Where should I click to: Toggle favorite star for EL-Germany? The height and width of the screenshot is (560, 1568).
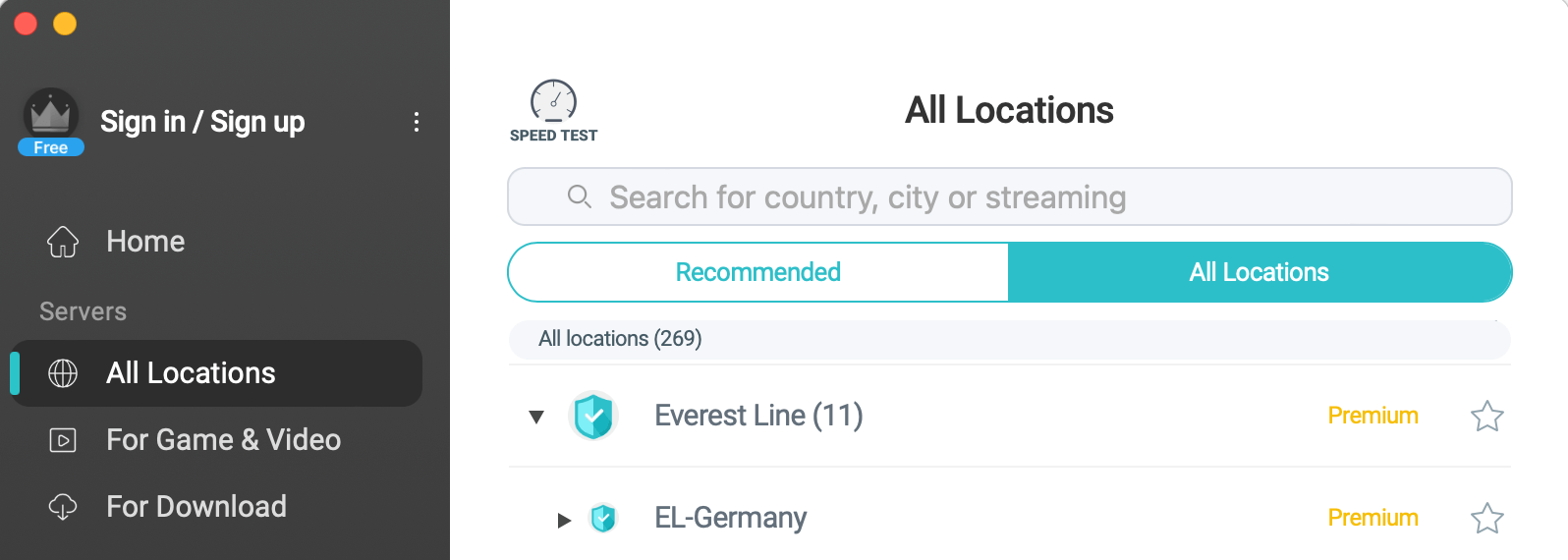click(1486, 518)
